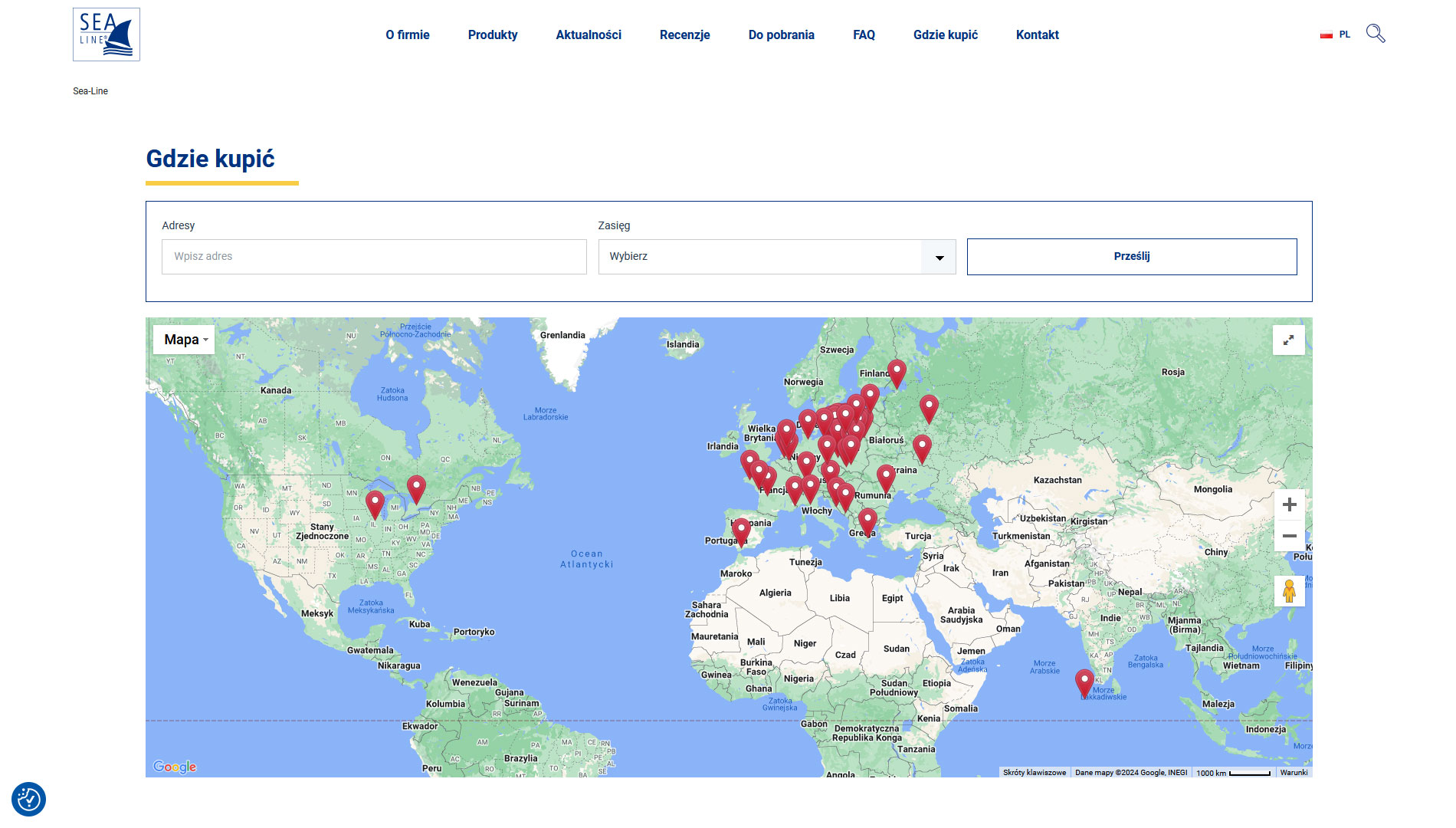Screen dimensions: 1456x828
Task: Click the Sea-Line breadcrumb link
Action: [90, 91]
